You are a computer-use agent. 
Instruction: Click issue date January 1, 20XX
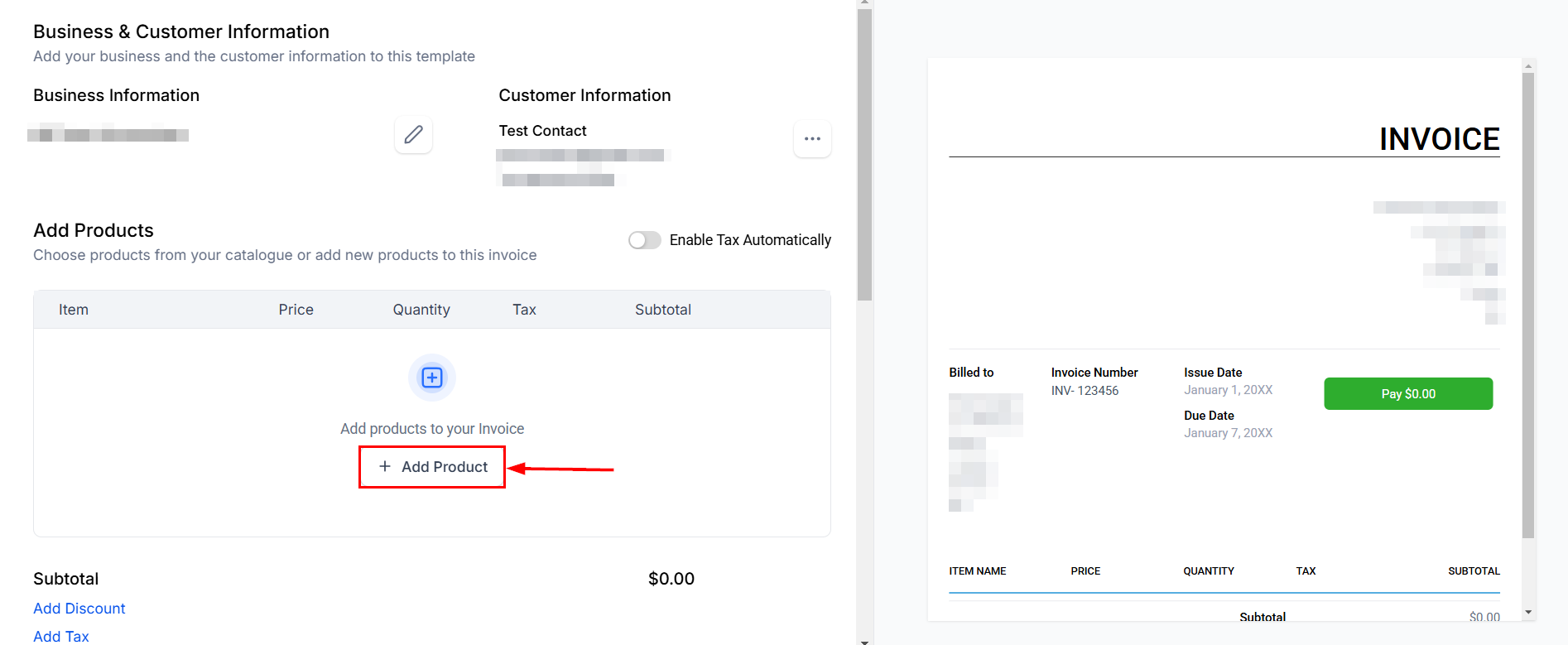point(1228,390)
